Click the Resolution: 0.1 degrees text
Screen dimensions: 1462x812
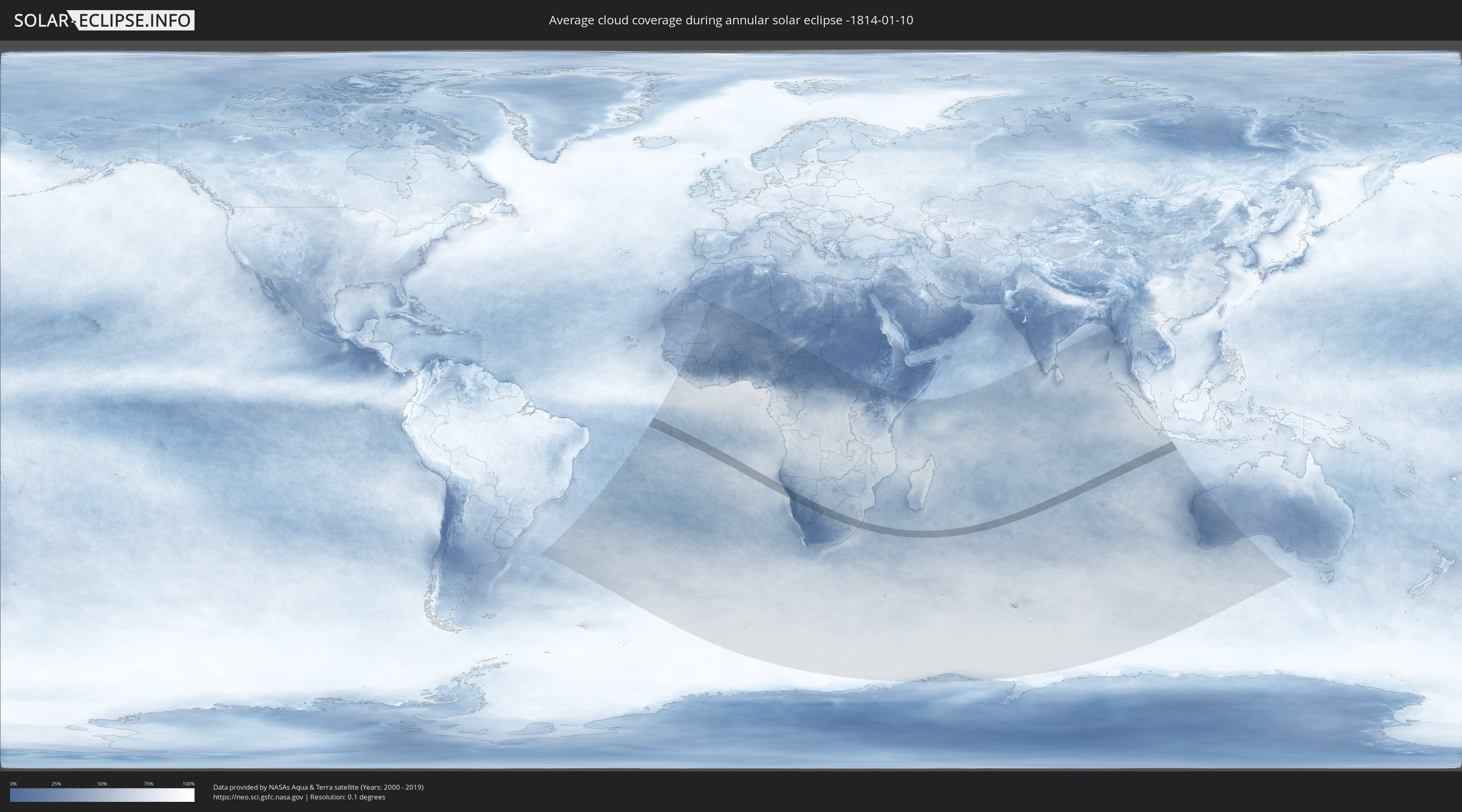click(x=347, y=797)
